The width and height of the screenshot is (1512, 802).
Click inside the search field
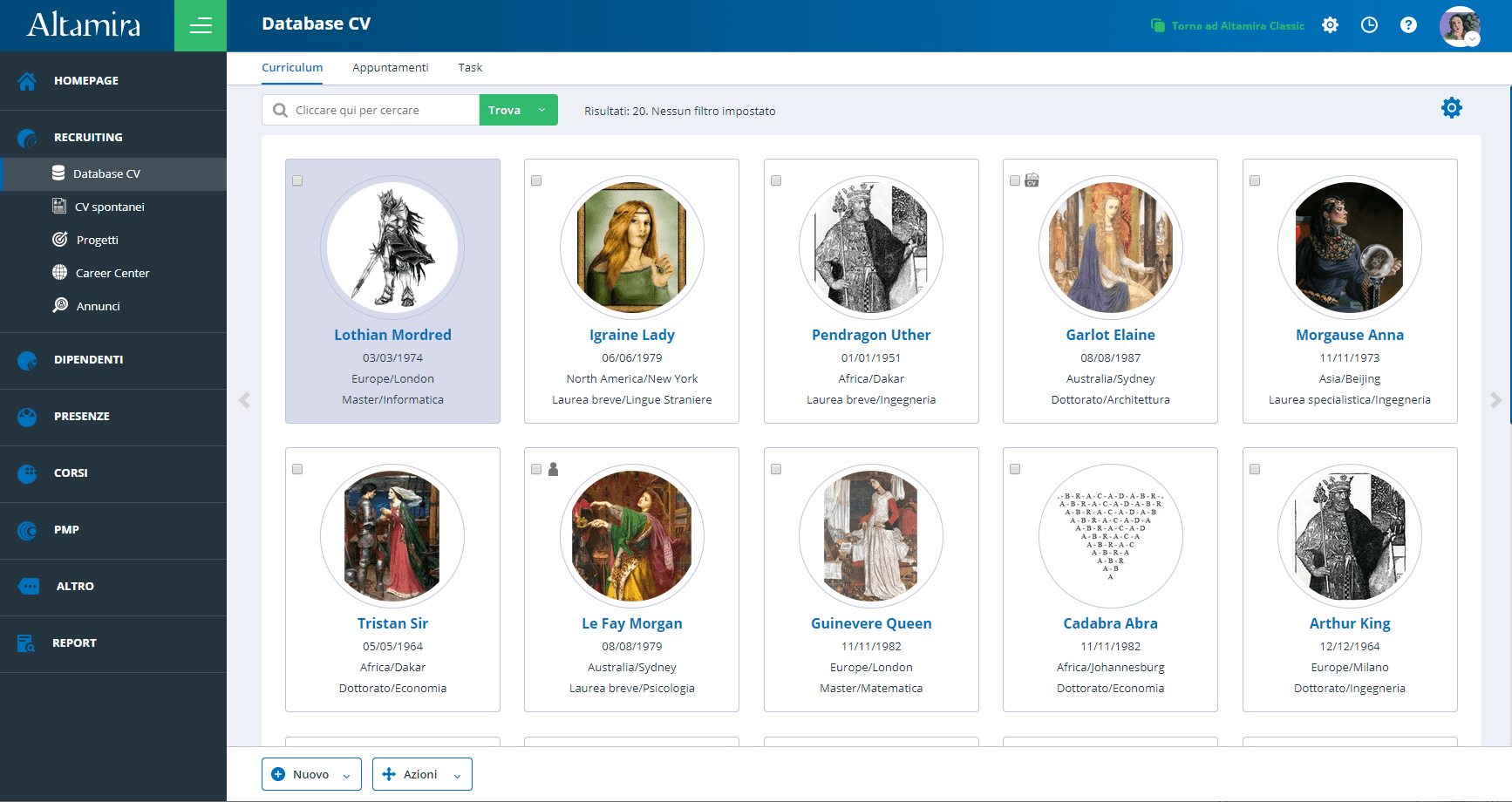click(x=375, y=110)
